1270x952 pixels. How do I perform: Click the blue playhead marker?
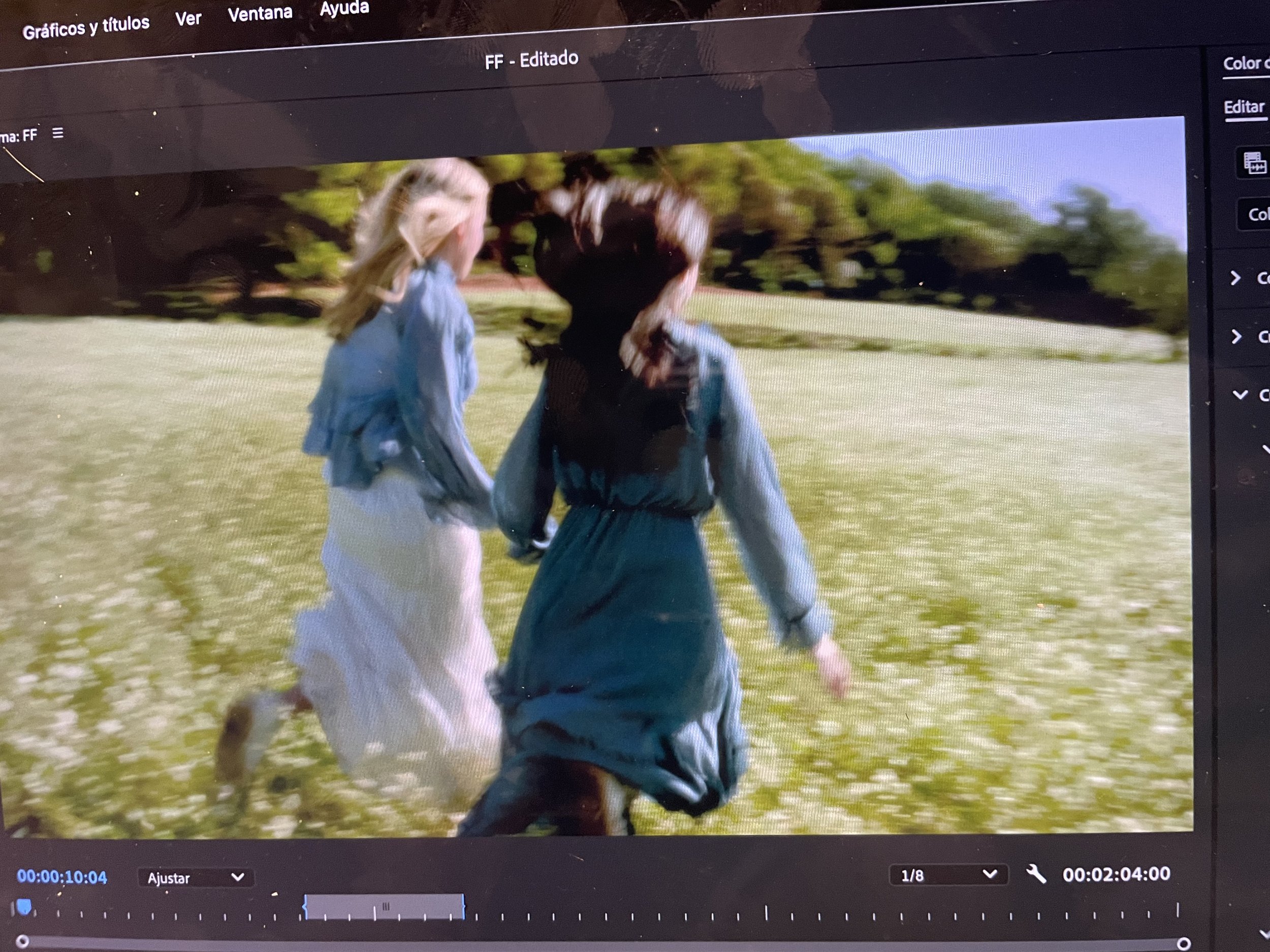[x=24, y=907]
